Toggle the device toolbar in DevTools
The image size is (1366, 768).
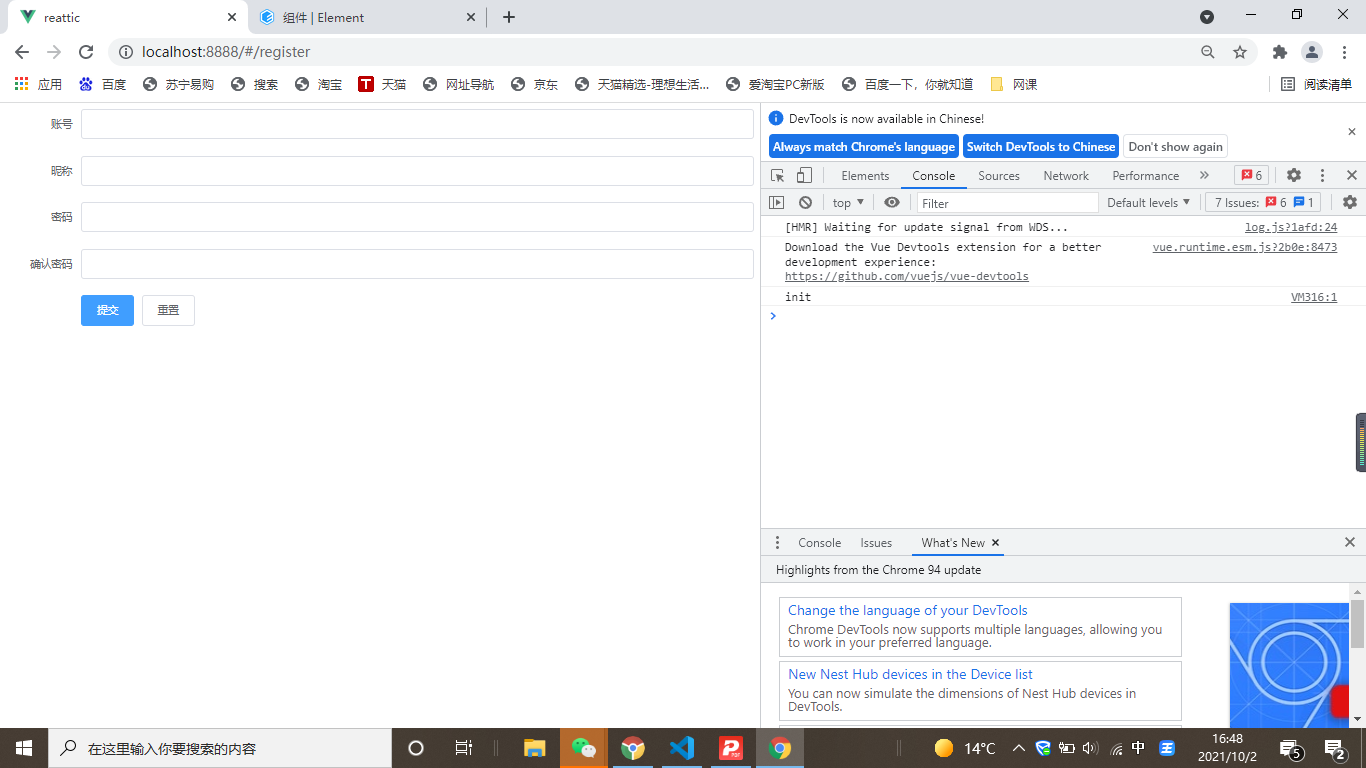(x=804, y=175)
